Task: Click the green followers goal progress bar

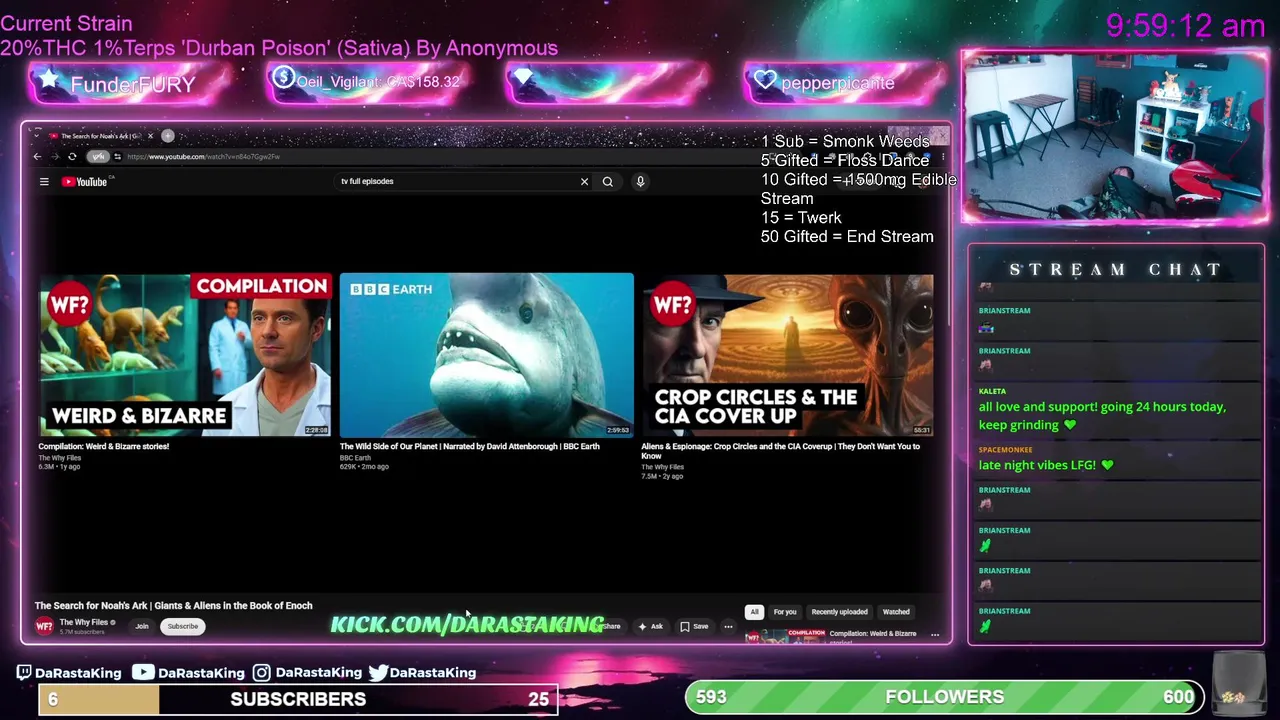Action: coord(945,697)
